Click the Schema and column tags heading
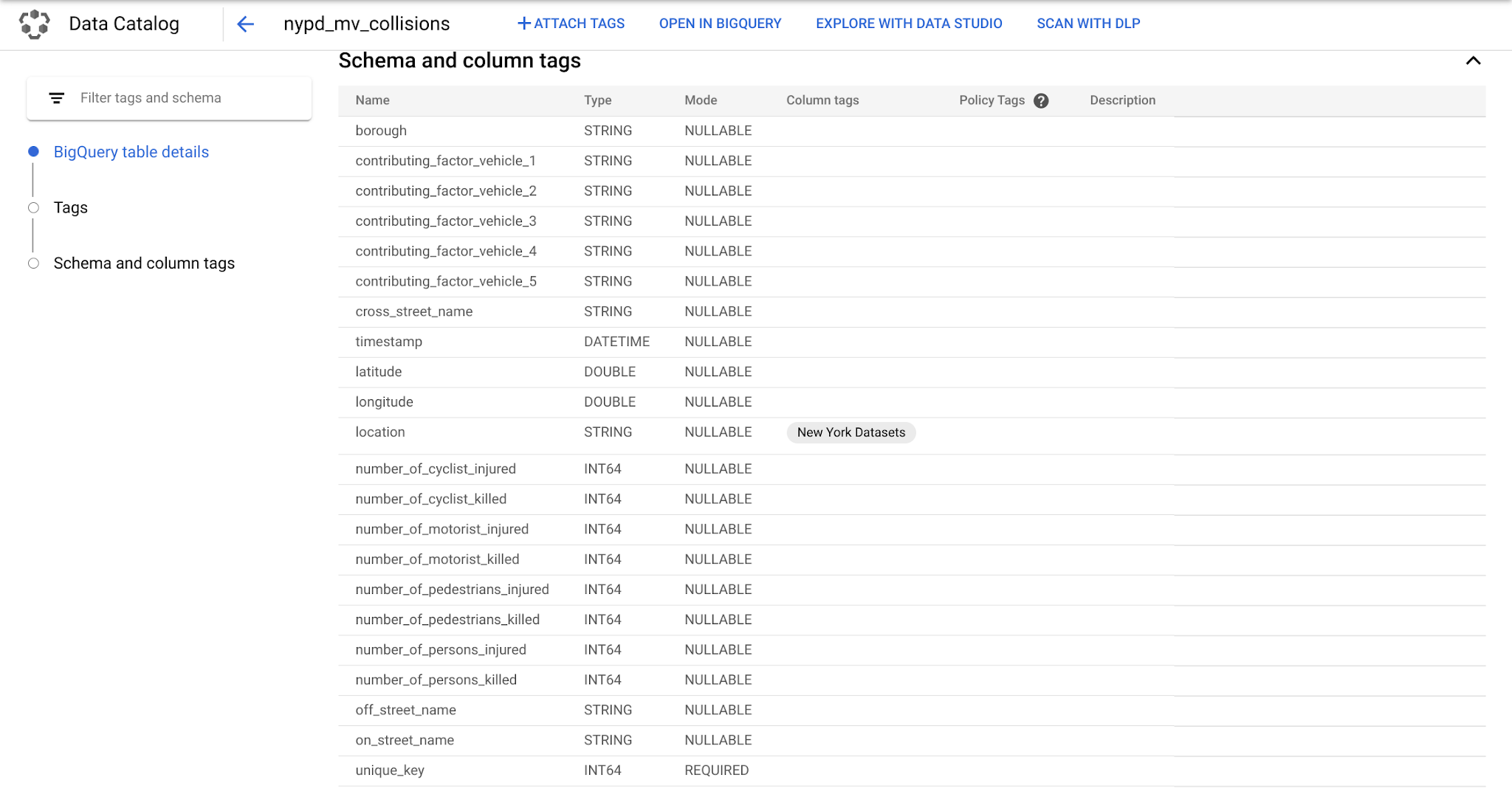1512x791 pixels. (x=459, y=61)
